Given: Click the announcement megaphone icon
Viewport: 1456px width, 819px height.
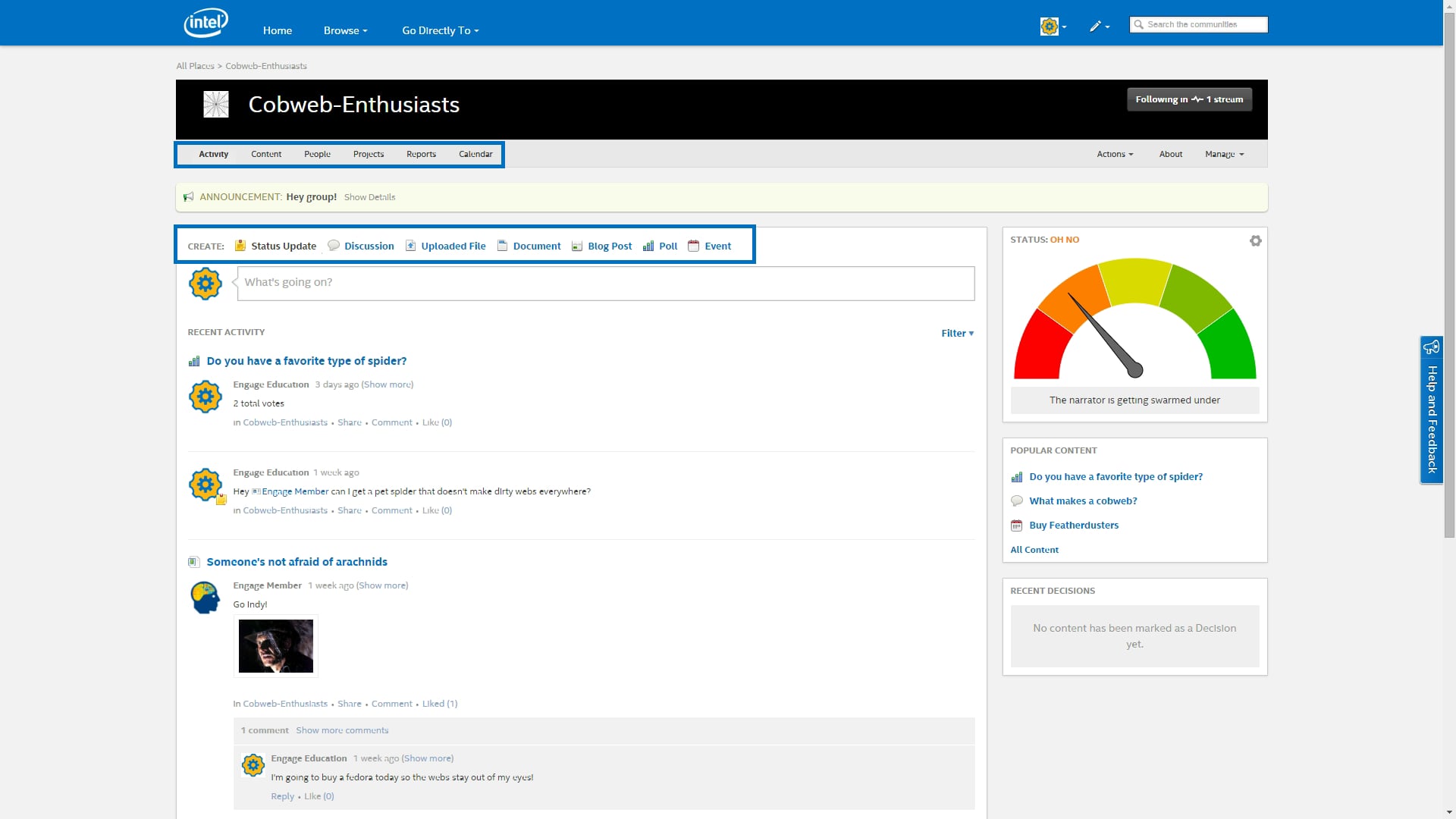Looking at the screenshot, I should pos(189,197).
